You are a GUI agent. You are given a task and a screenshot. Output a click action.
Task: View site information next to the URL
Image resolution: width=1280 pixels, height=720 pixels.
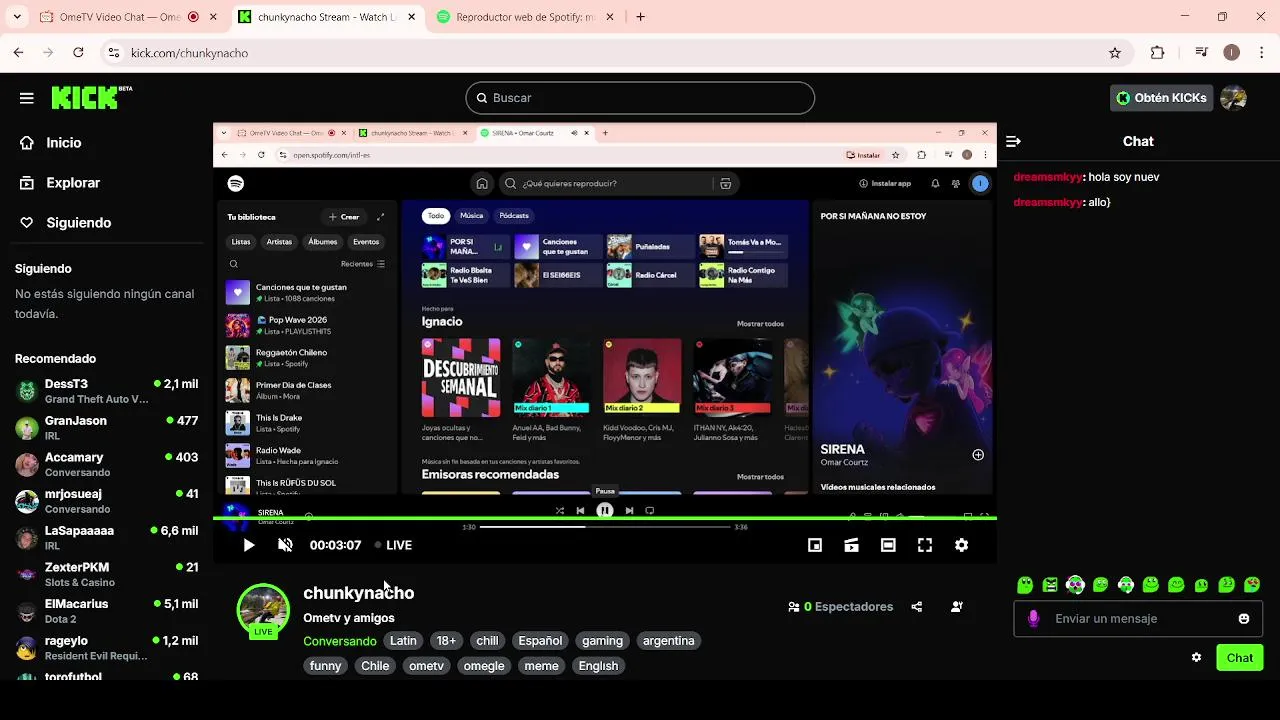coord(114,53)
